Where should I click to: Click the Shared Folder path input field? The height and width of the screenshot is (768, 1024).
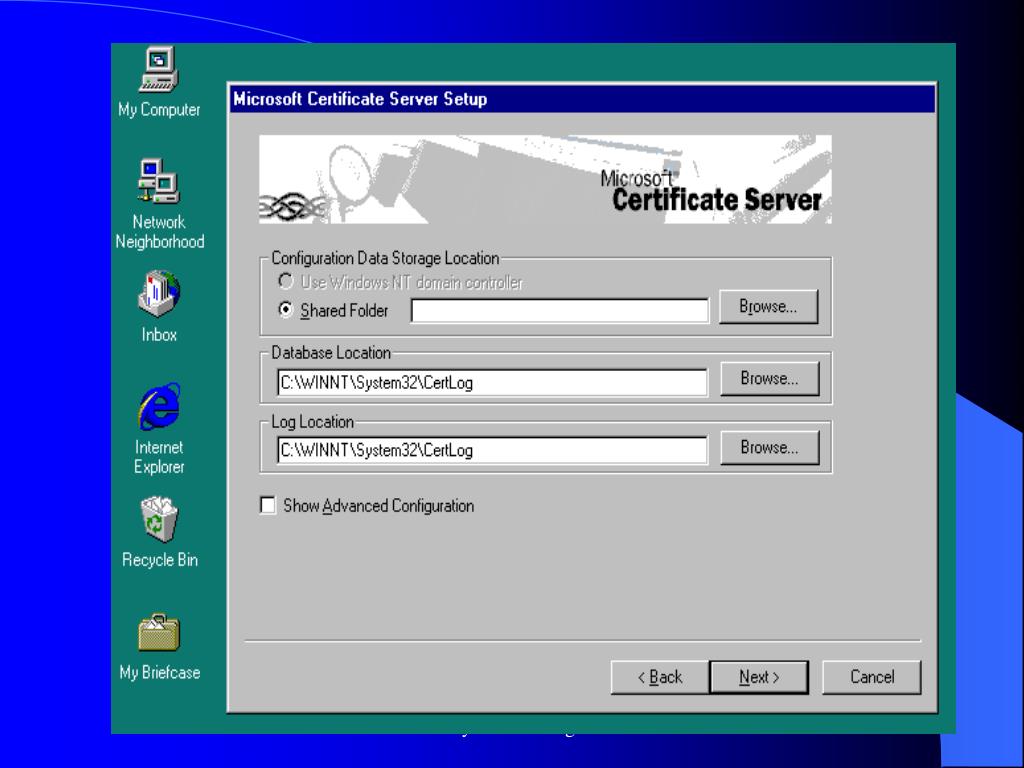pyautogui.click(x=560, y=310)
